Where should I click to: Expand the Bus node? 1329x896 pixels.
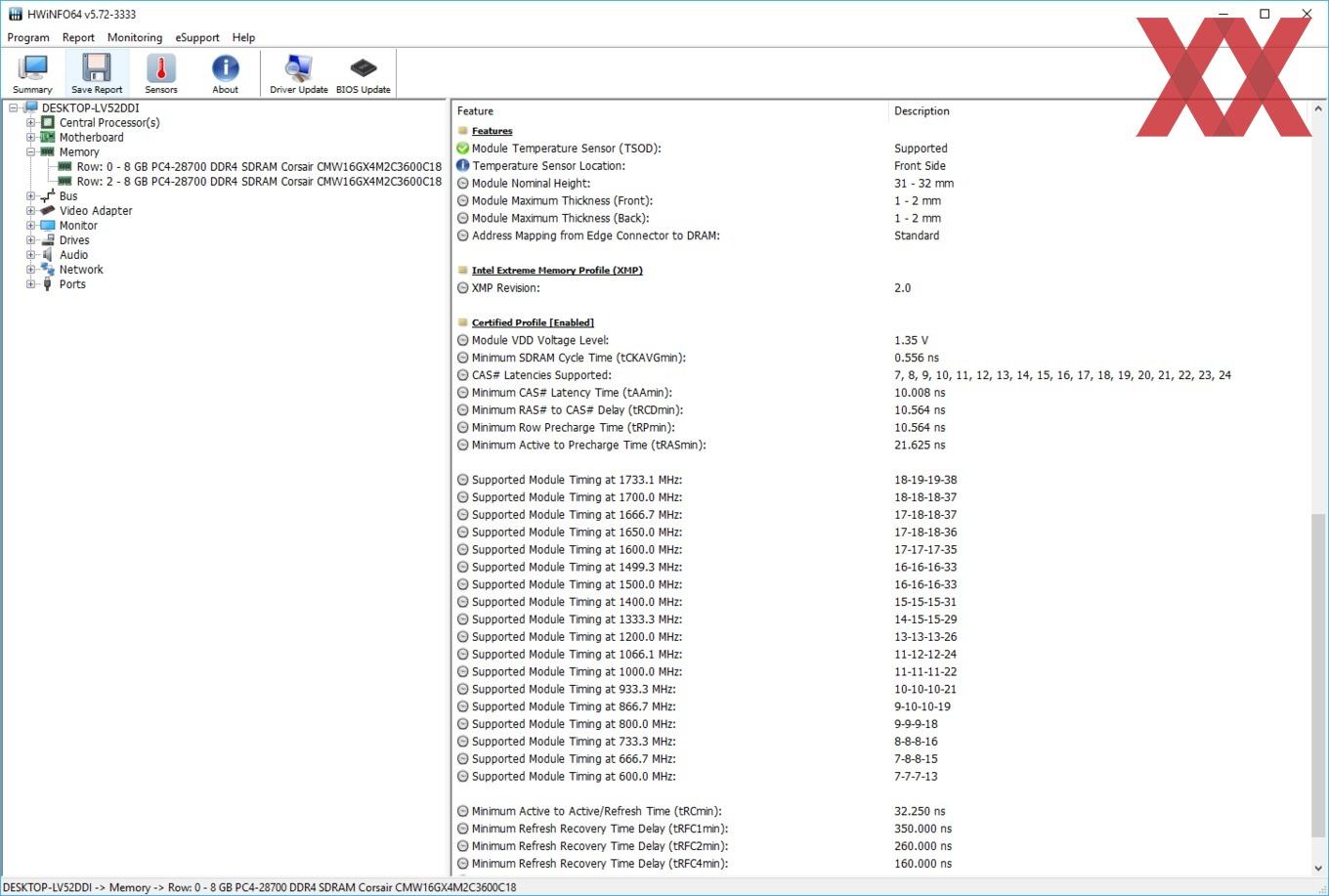tap(31, 196)
